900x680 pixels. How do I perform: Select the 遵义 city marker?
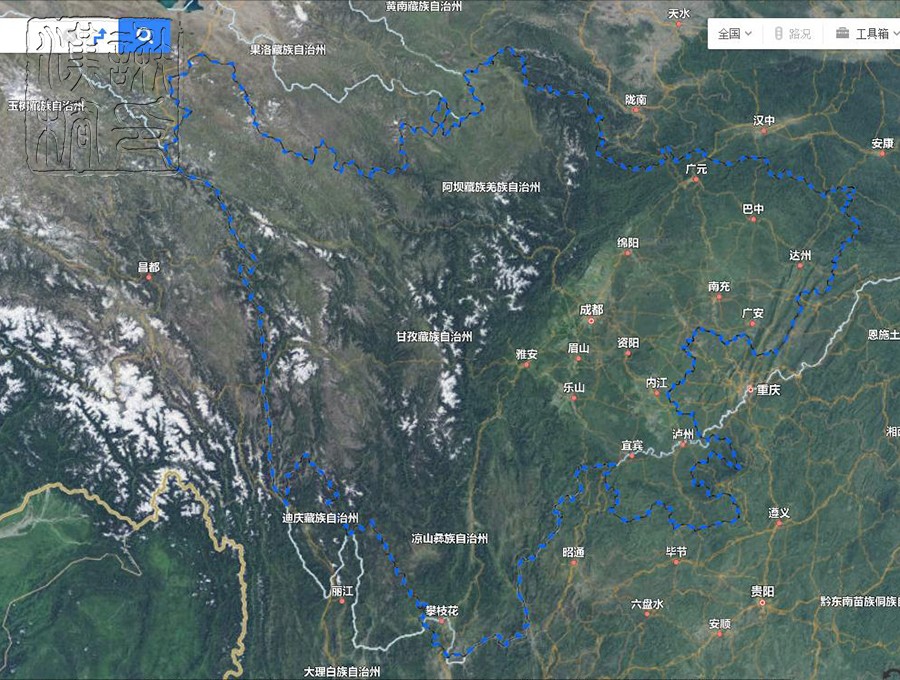pos(779,523)
